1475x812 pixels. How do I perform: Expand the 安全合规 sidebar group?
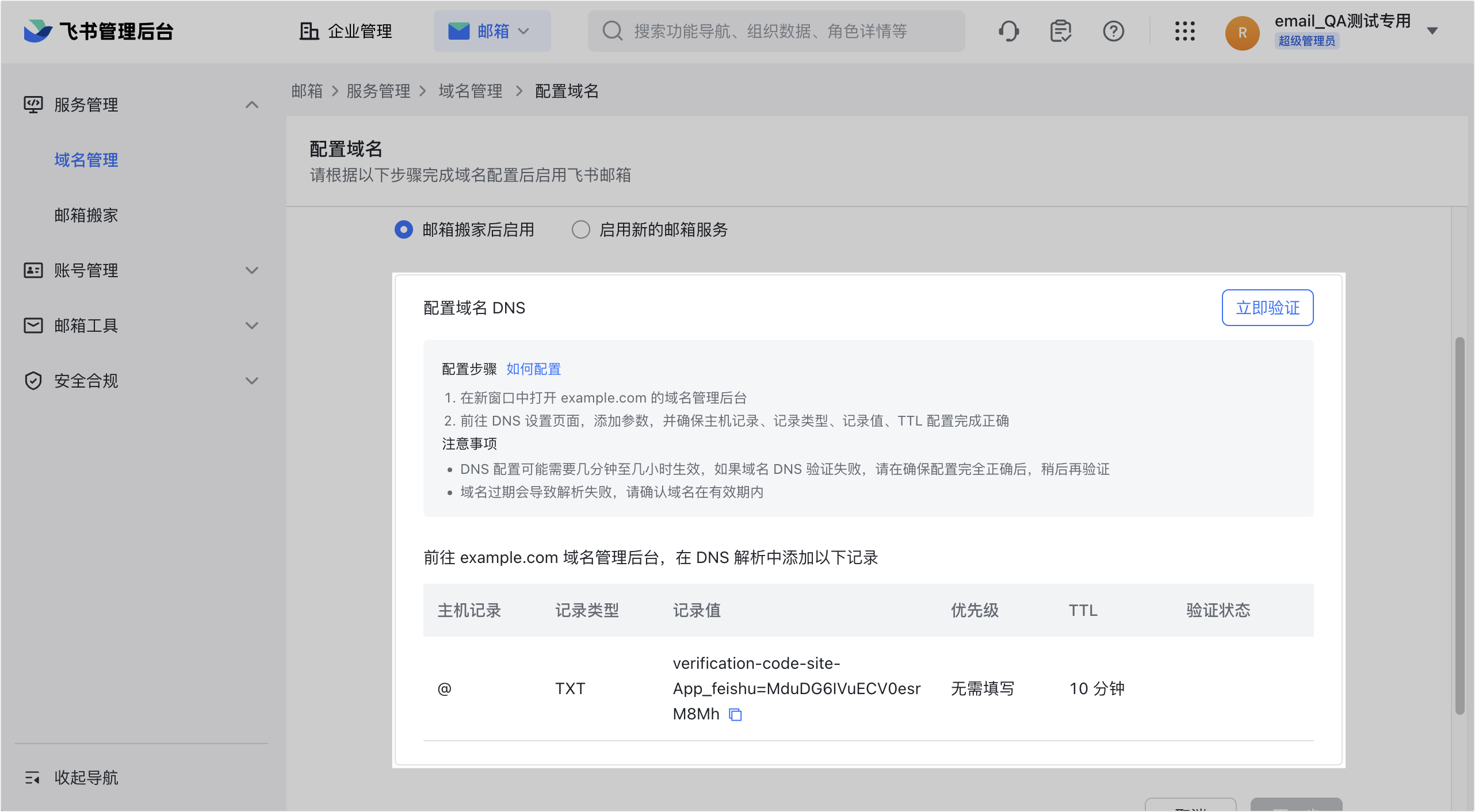point(251,381)
